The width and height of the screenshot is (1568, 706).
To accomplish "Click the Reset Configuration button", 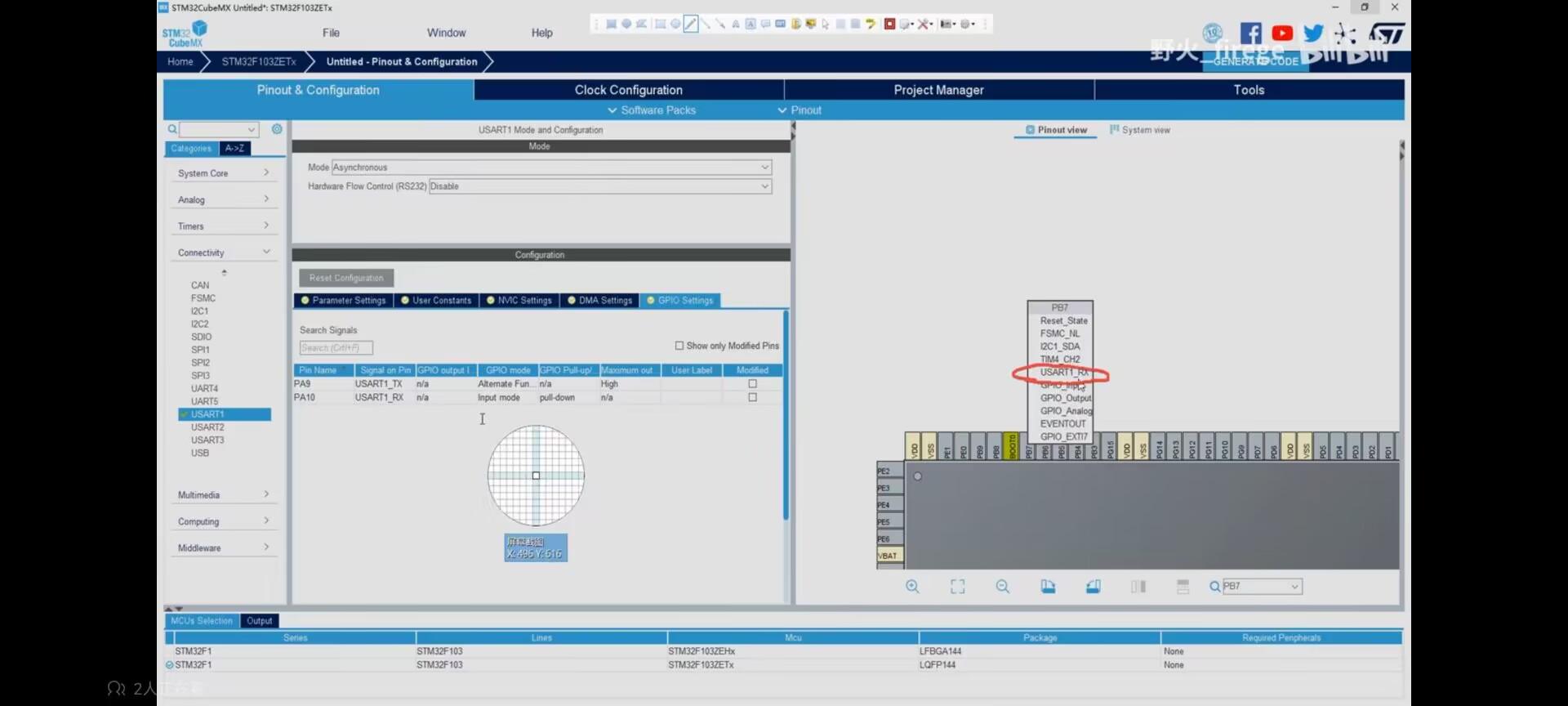I will 346,278.
